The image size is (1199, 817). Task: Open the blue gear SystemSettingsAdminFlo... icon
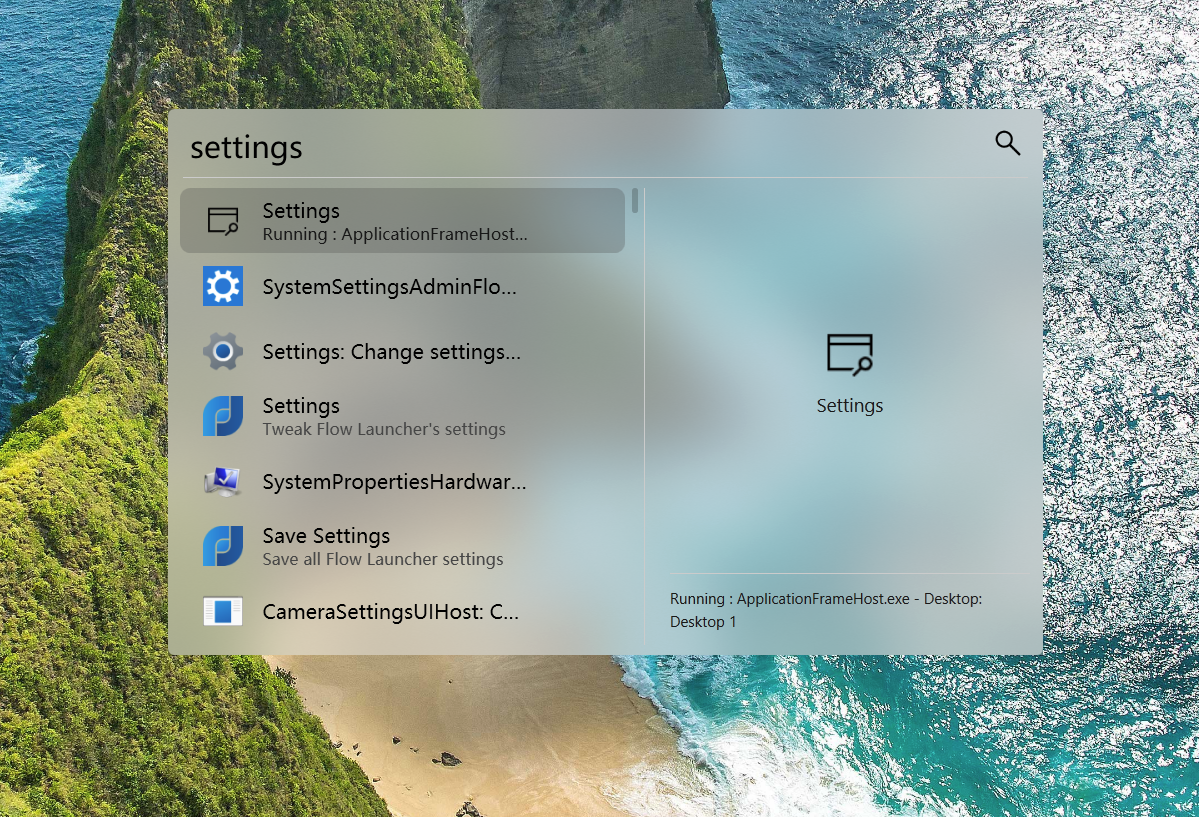(223, 286)
